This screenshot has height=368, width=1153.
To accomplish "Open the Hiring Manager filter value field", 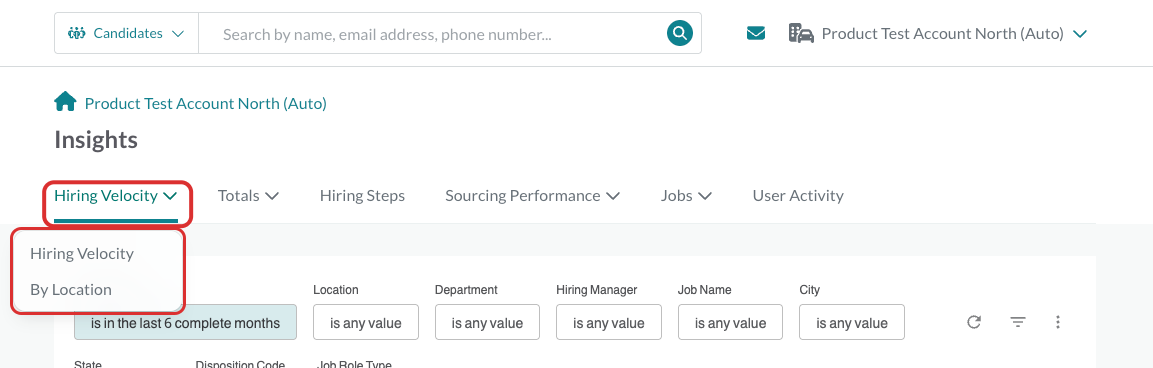I will point(609,322).
